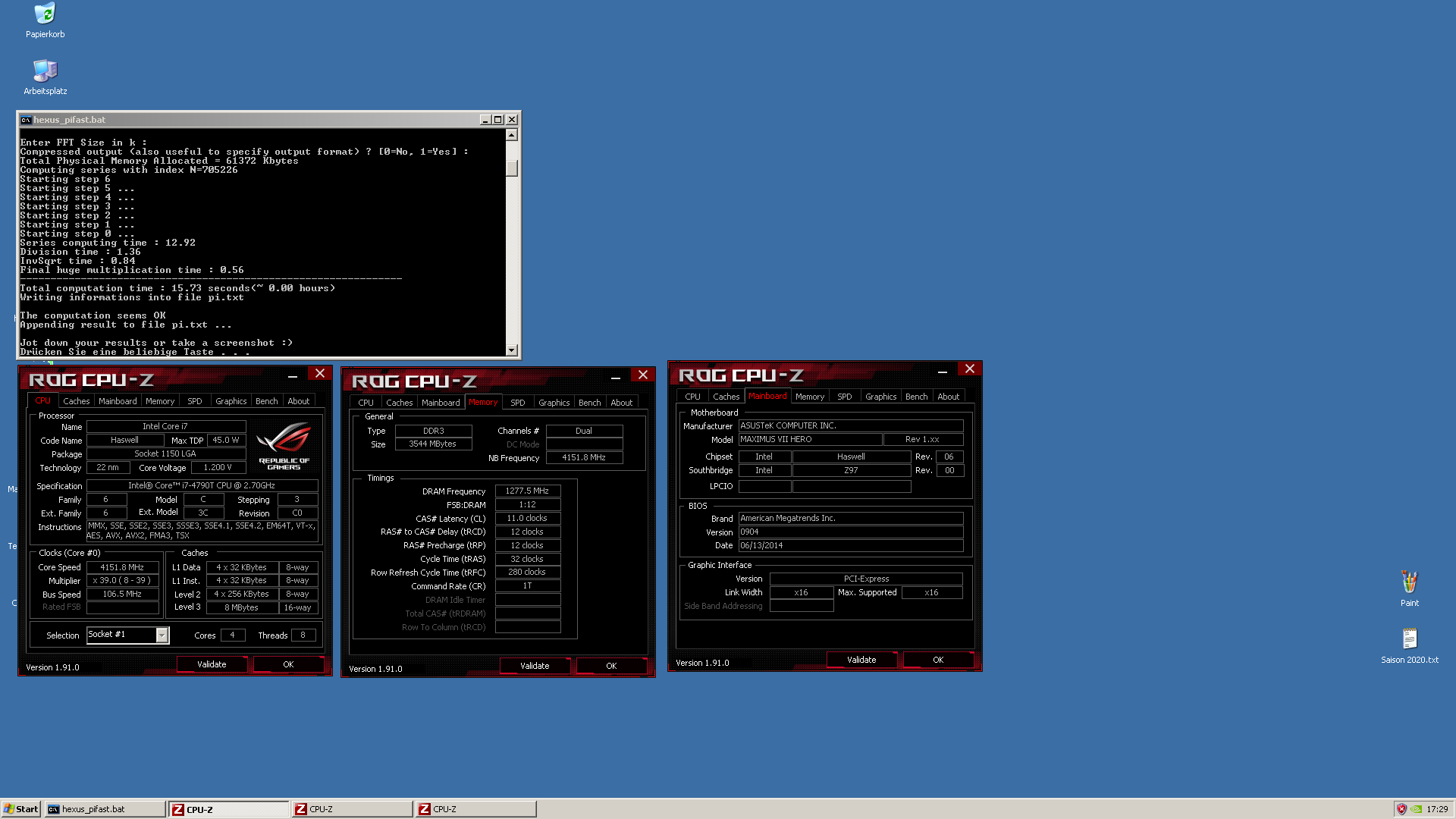This screenshot has width=1456, height=819.
Task: Click the console scrollbar down arrow
Action: [x=512, y=350]
